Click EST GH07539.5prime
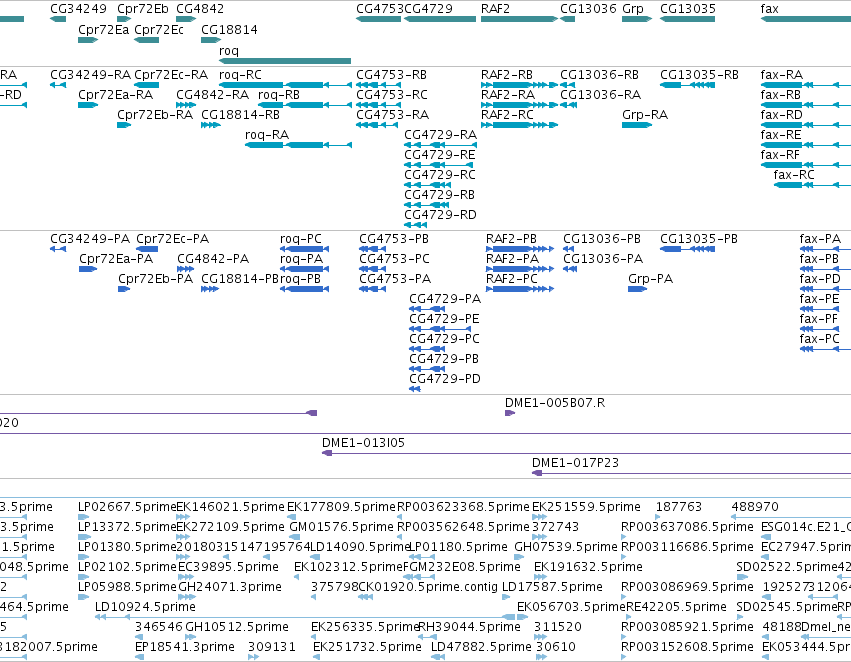851x662 pixels. point(518,557)
